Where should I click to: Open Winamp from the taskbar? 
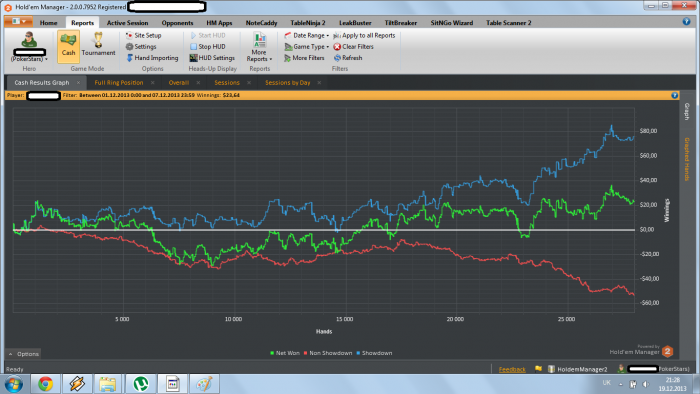coord(76,384)
